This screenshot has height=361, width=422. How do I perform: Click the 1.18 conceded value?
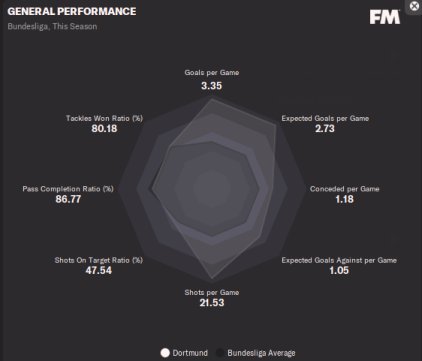pos(344,199)
